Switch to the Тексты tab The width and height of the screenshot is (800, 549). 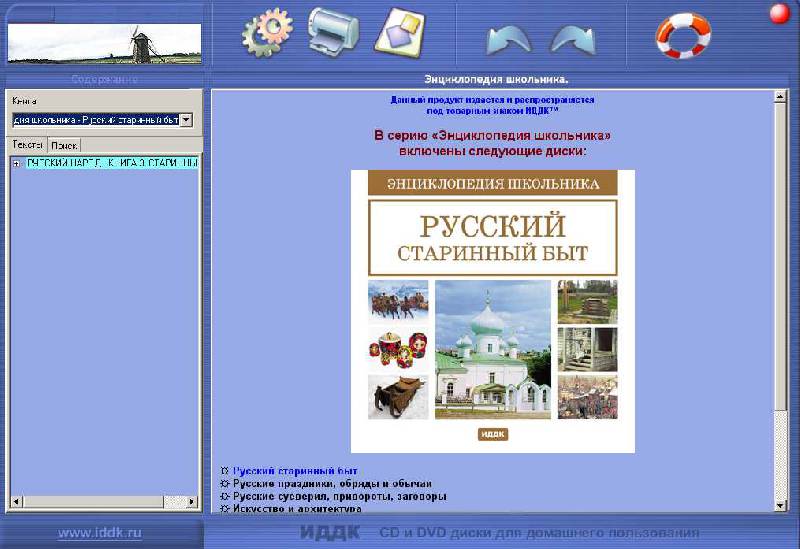[28, 145]
